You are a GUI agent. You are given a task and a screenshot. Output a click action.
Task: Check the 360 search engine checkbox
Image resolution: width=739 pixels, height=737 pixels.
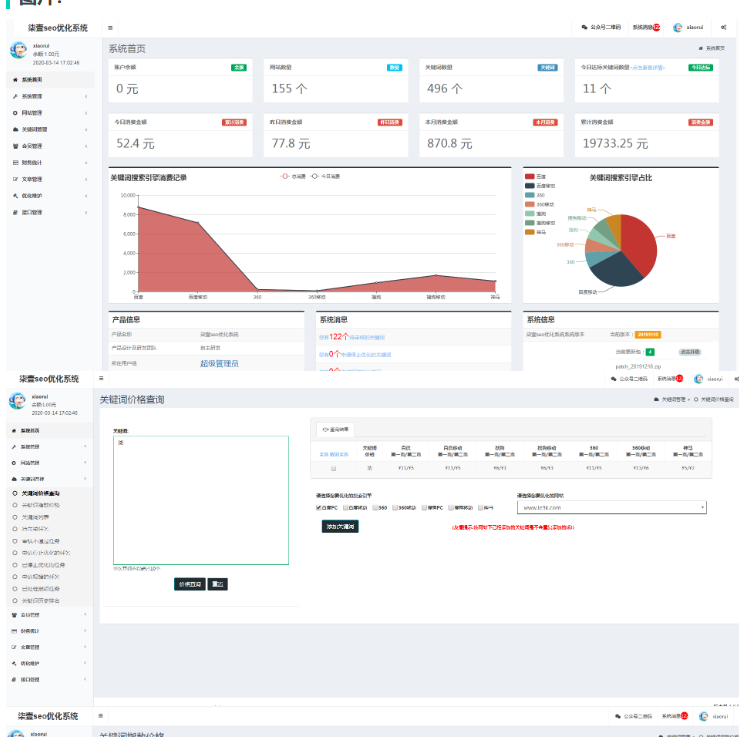pos(375,507)
